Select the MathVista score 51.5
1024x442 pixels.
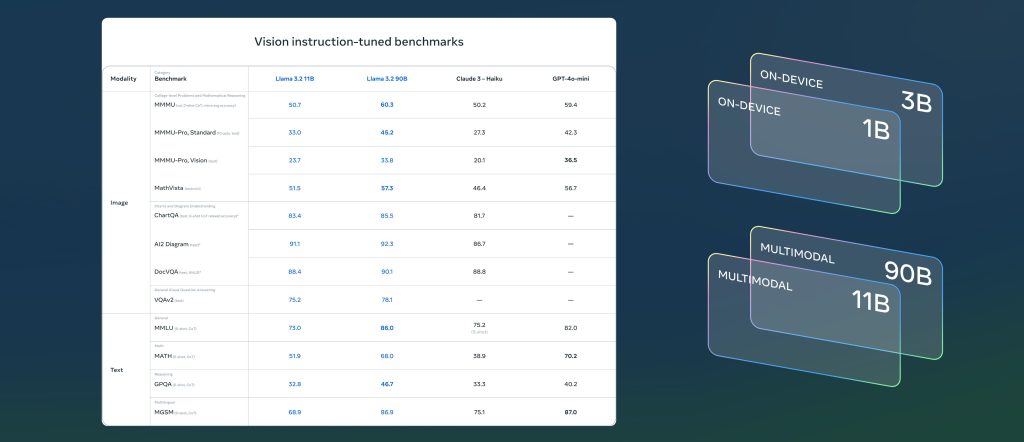coord(295,188)
